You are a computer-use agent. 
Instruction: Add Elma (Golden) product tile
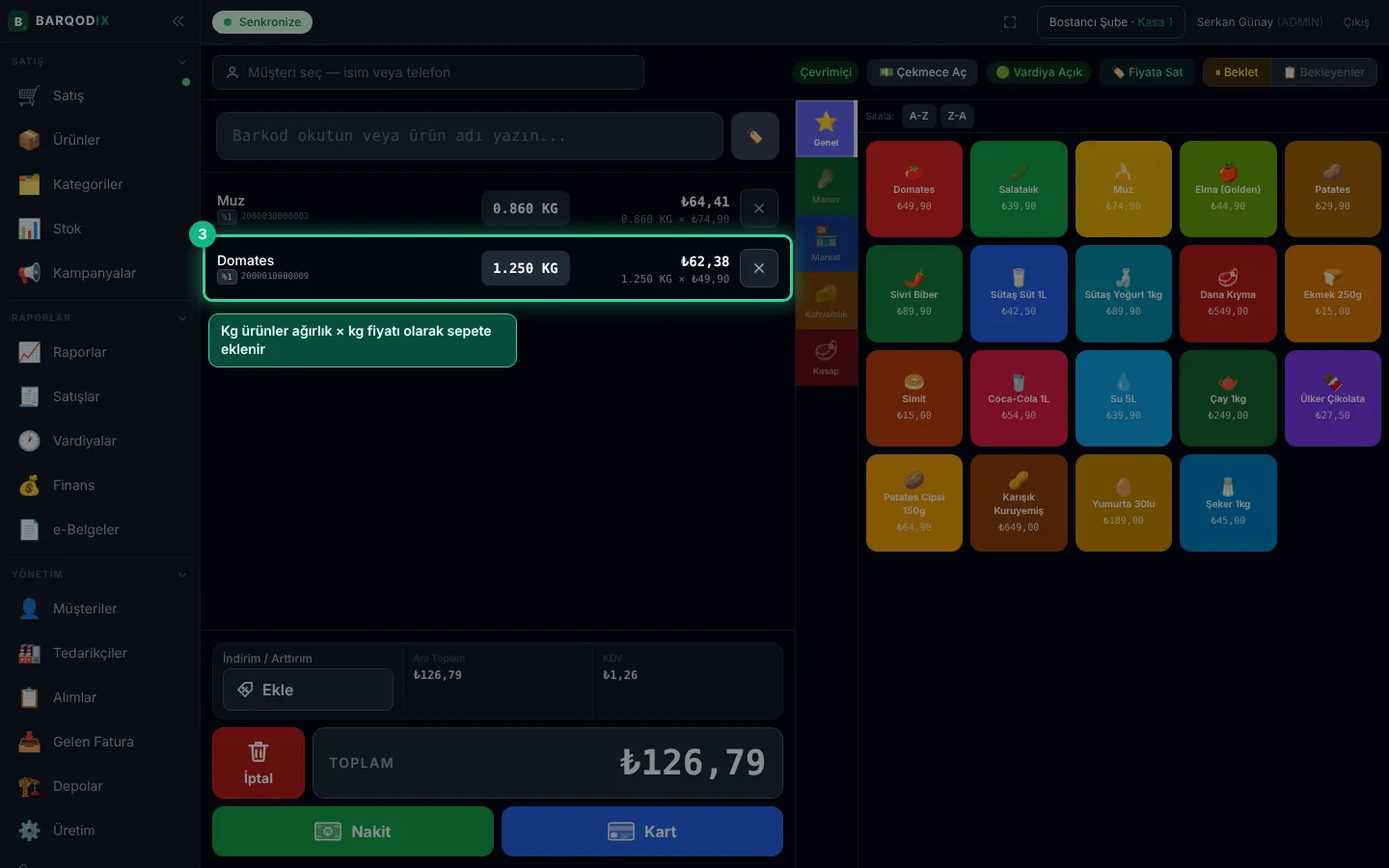pos(1228,189)
